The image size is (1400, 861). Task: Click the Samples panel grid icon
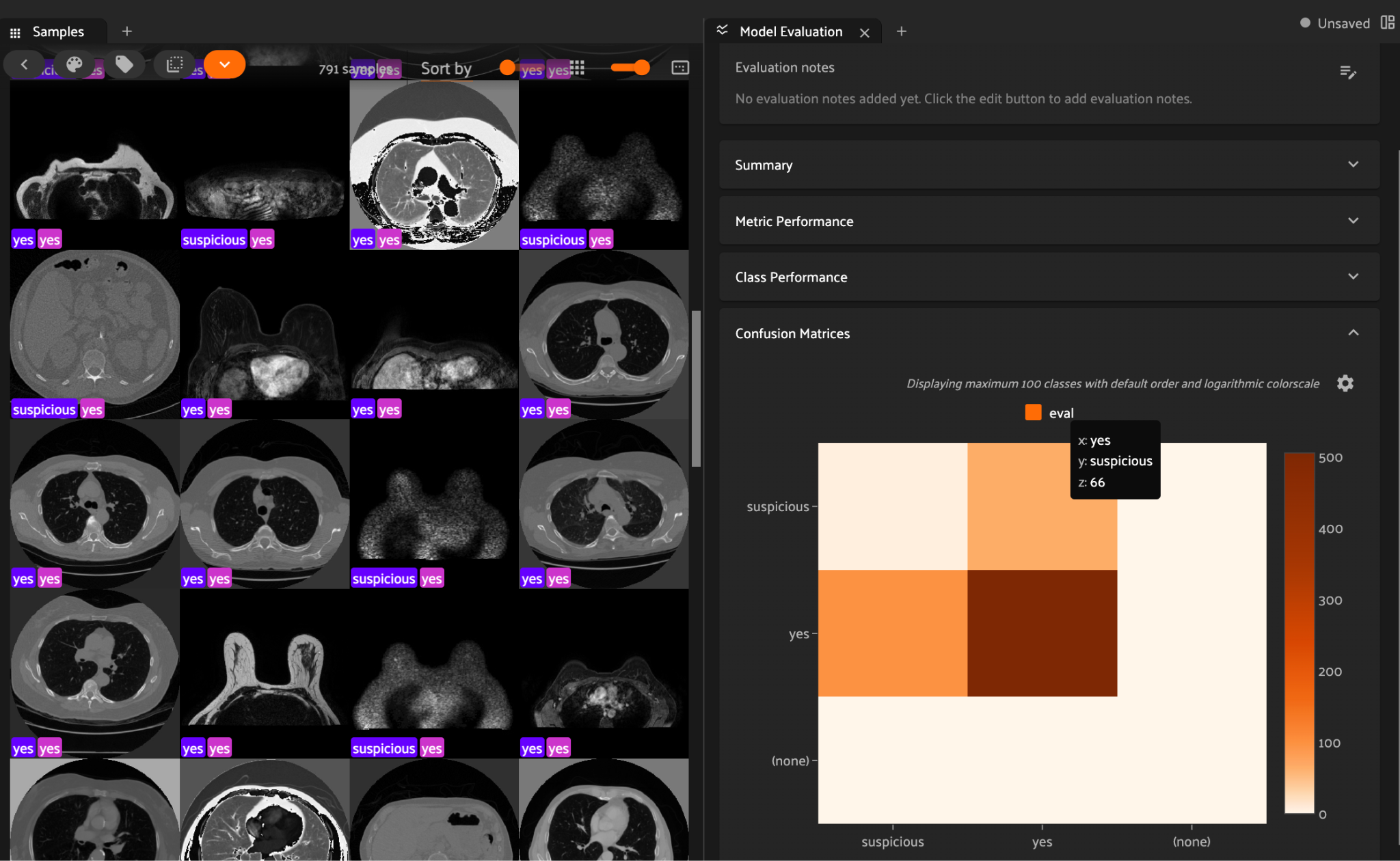coord(15,32)
